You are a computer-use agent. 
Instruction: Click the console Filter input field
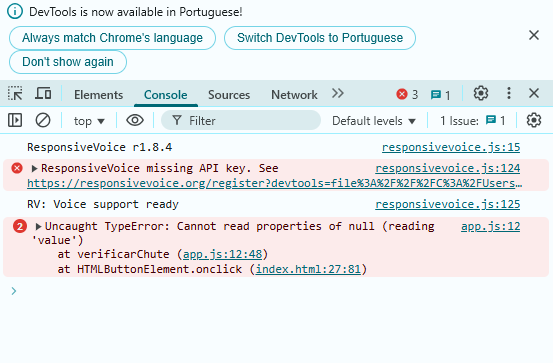coord(241,120)
